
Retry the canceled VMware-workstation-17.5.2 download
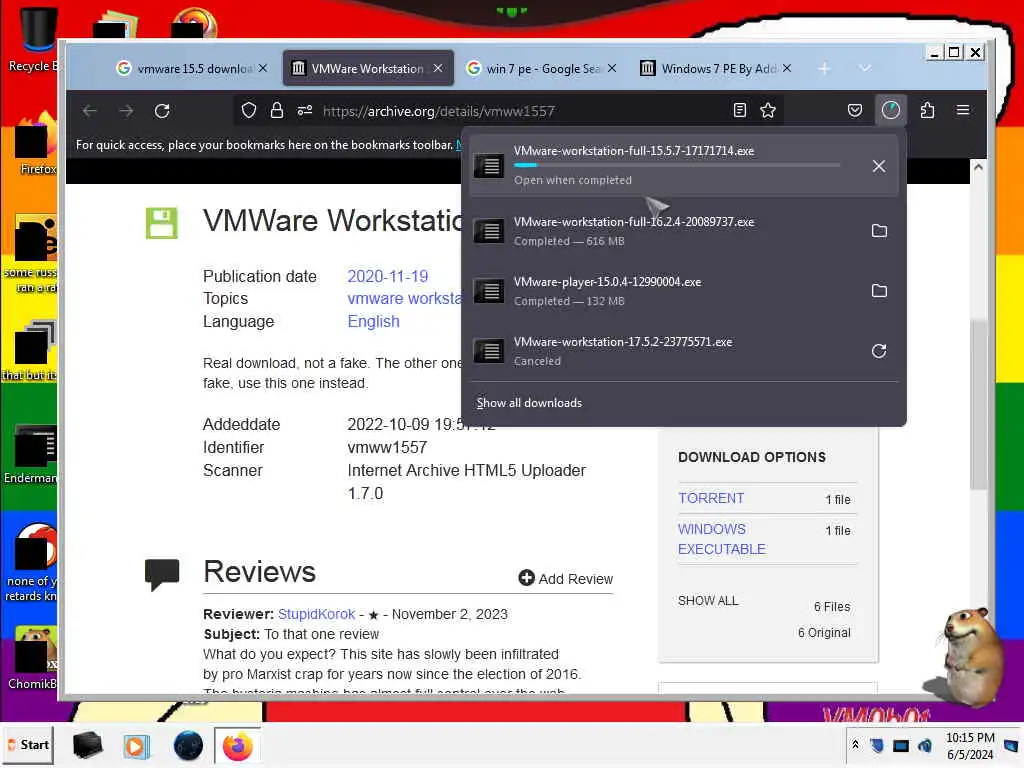pyautogui.click(x=879, y=351)
